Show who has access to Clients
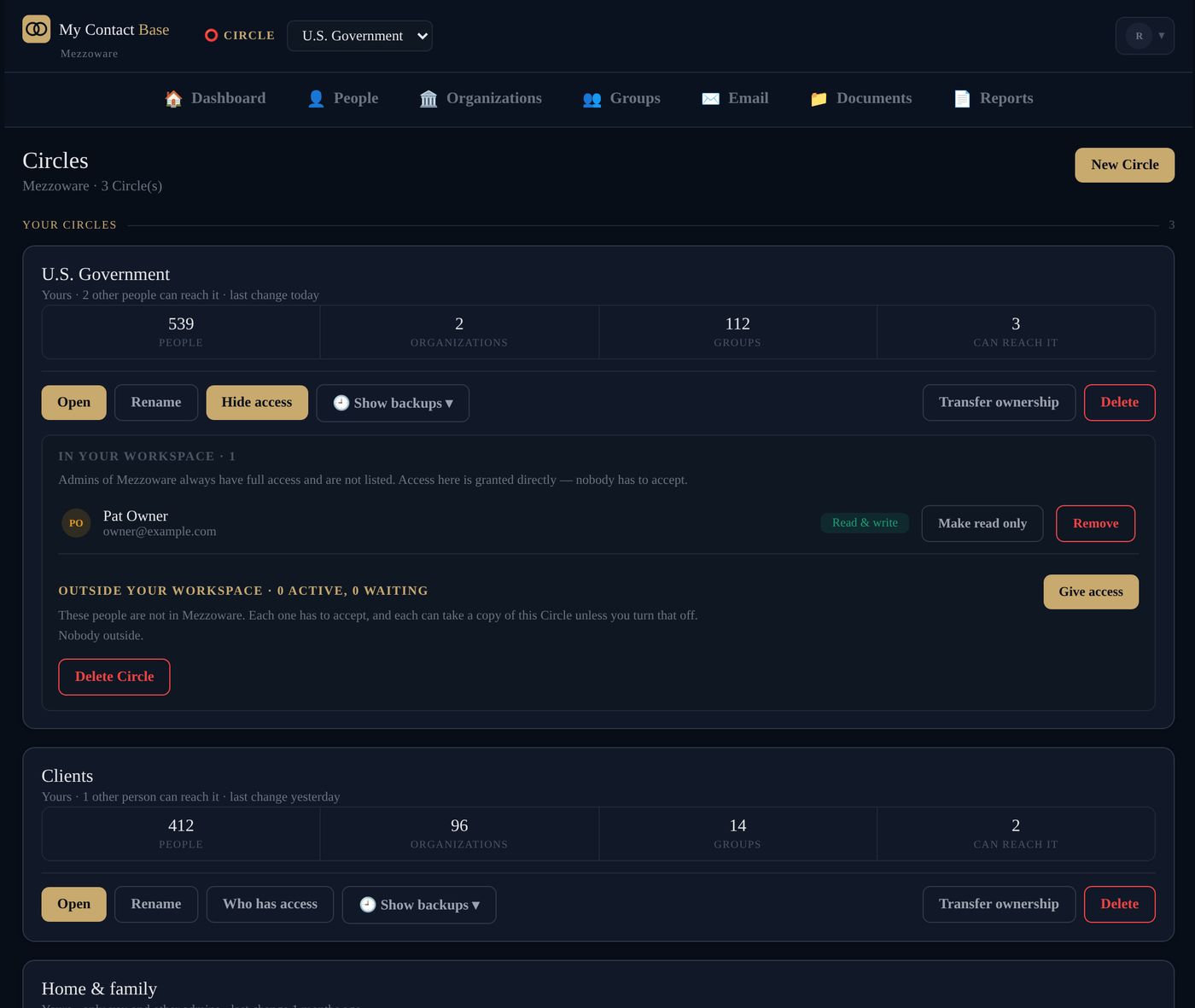This screenshot has width=1195, height=1008. coord(270,904)
